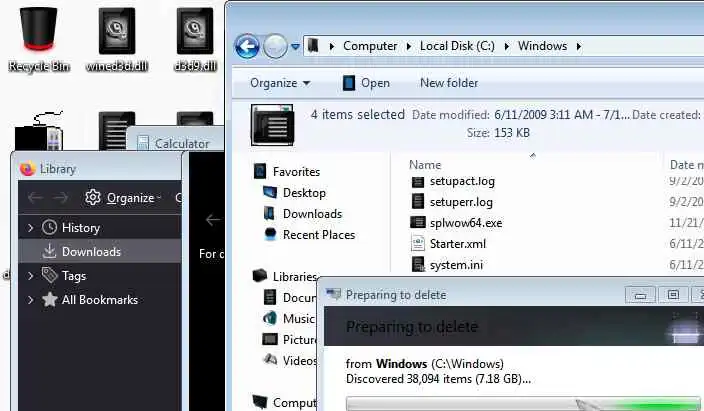Click New folder in Explorer toolbar
Viewport: 704px width, 411px height.
point(449,83)
